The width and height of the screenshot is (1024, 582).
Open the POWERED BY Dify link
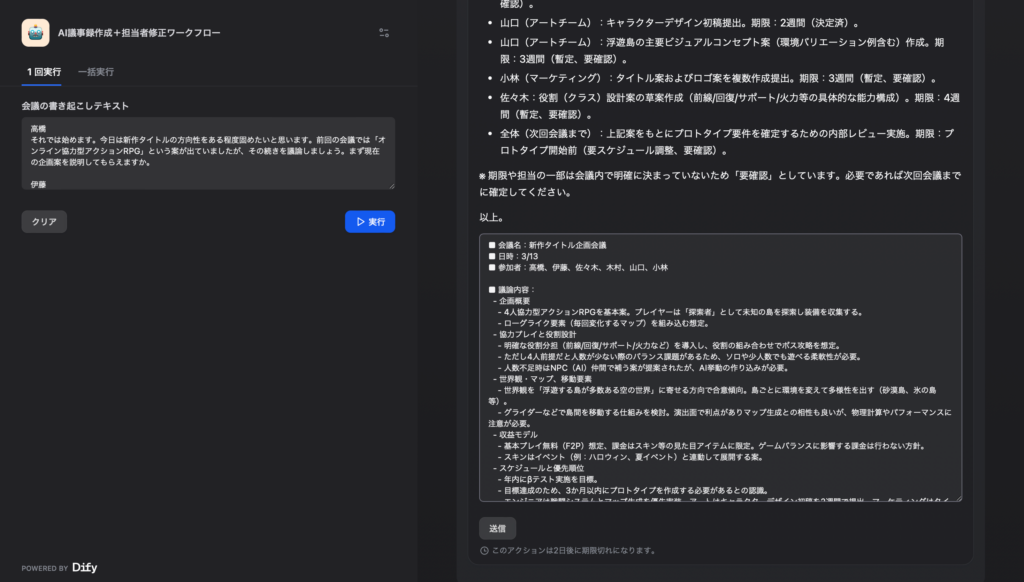(59, 566)
